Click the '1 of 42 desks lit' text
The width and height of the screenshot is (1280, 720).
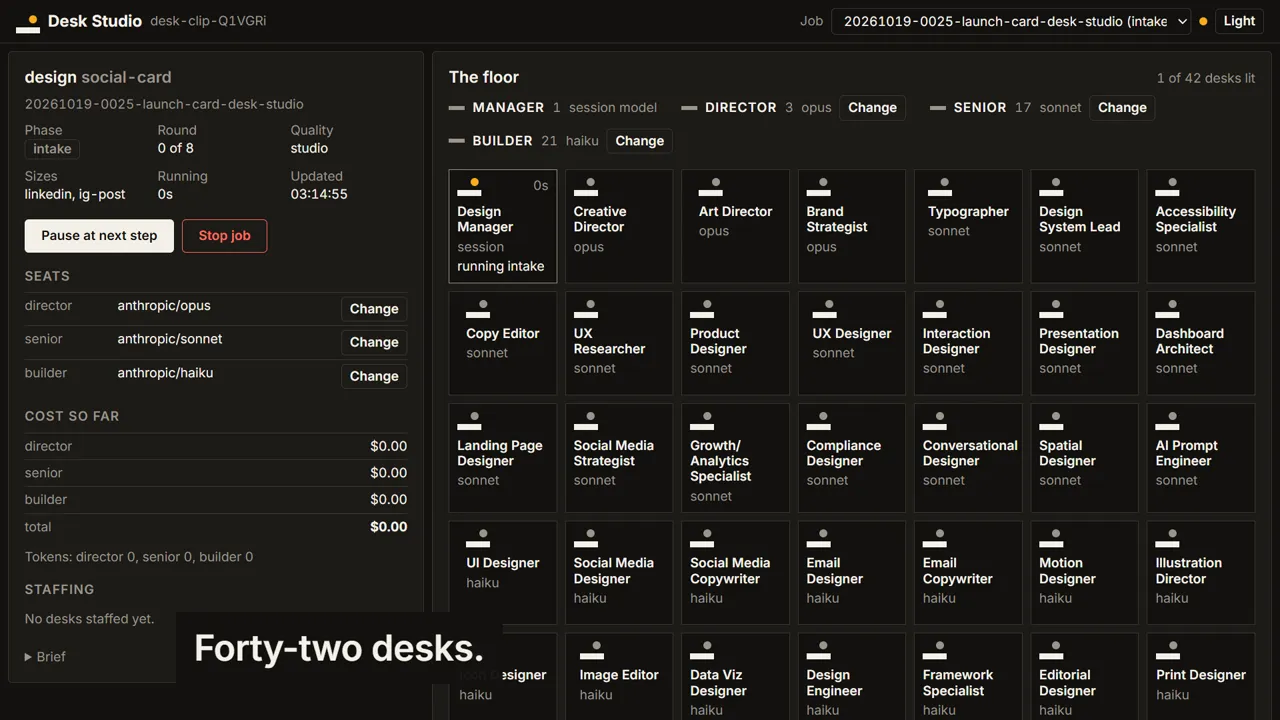(1206, 78)
